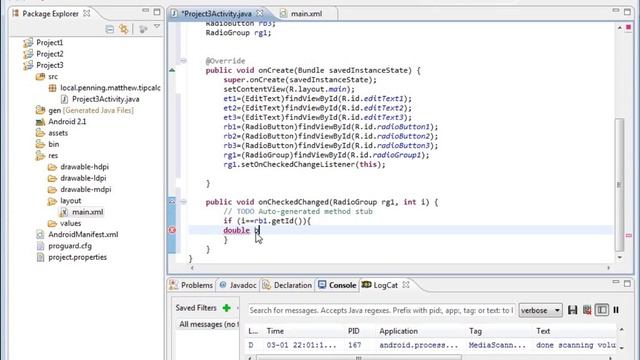This screenshot has width=640, height=360.
Task: Maximize the editor area
Action: [627, 11]
